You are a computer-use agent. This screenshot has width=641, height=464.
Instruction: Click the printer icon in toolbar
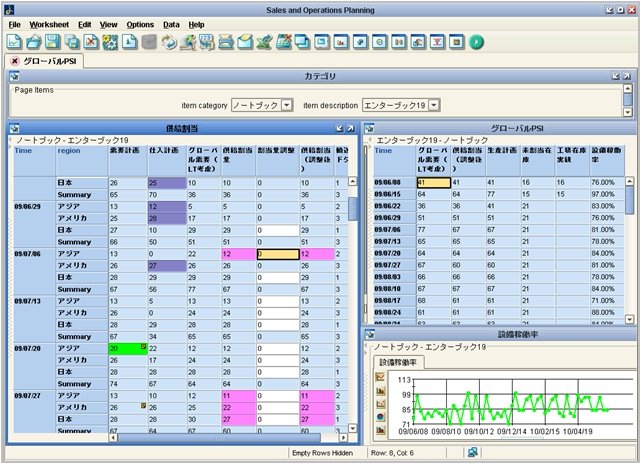tap(226, 42)
